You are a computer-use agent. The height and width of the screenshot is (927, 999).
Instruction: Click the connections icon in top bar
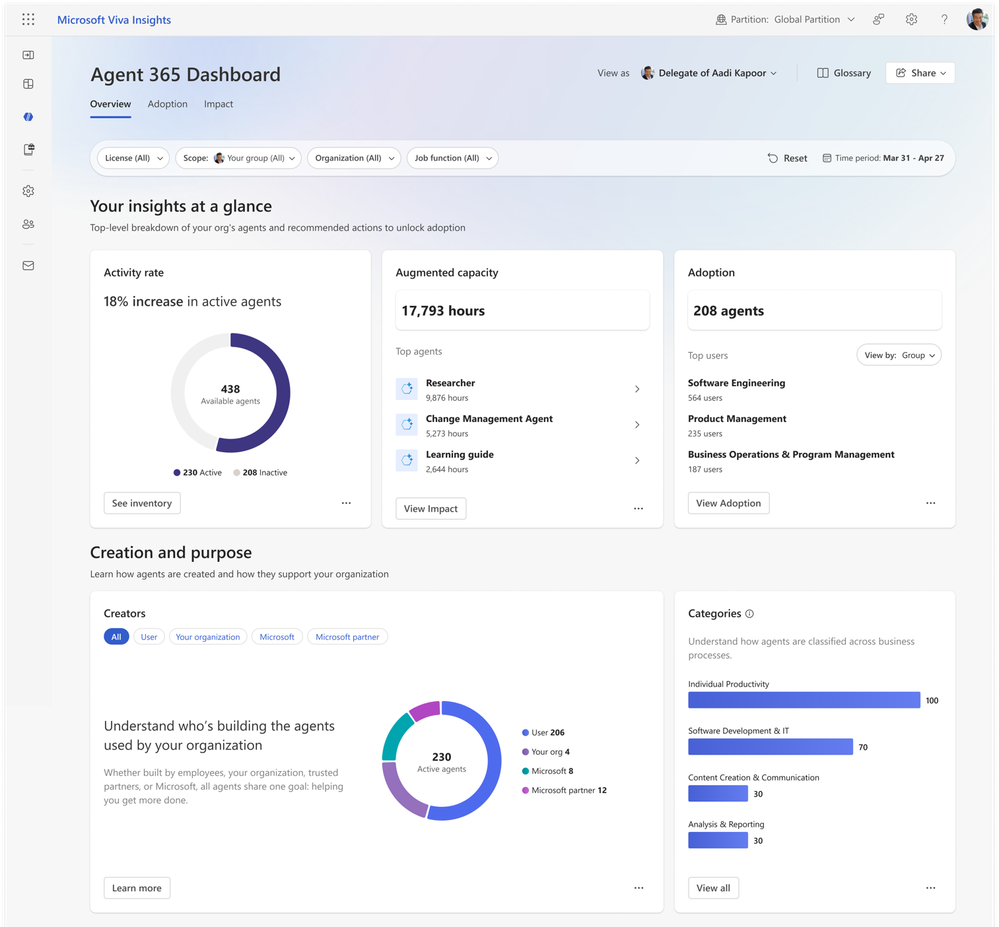tap(879, 20)
